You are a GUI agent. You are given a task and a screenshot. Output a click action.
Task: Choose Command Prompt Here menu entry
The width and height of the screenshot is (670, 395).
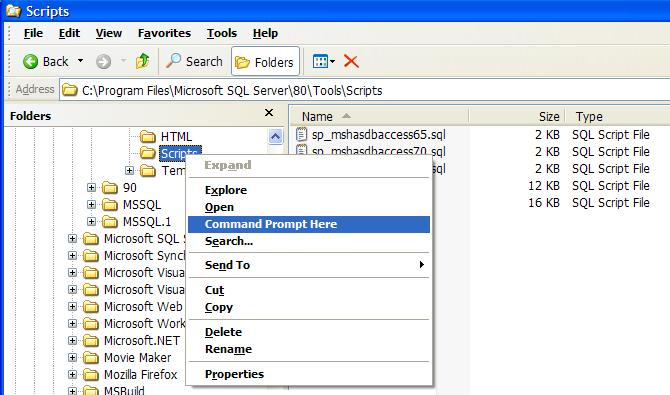309,224
